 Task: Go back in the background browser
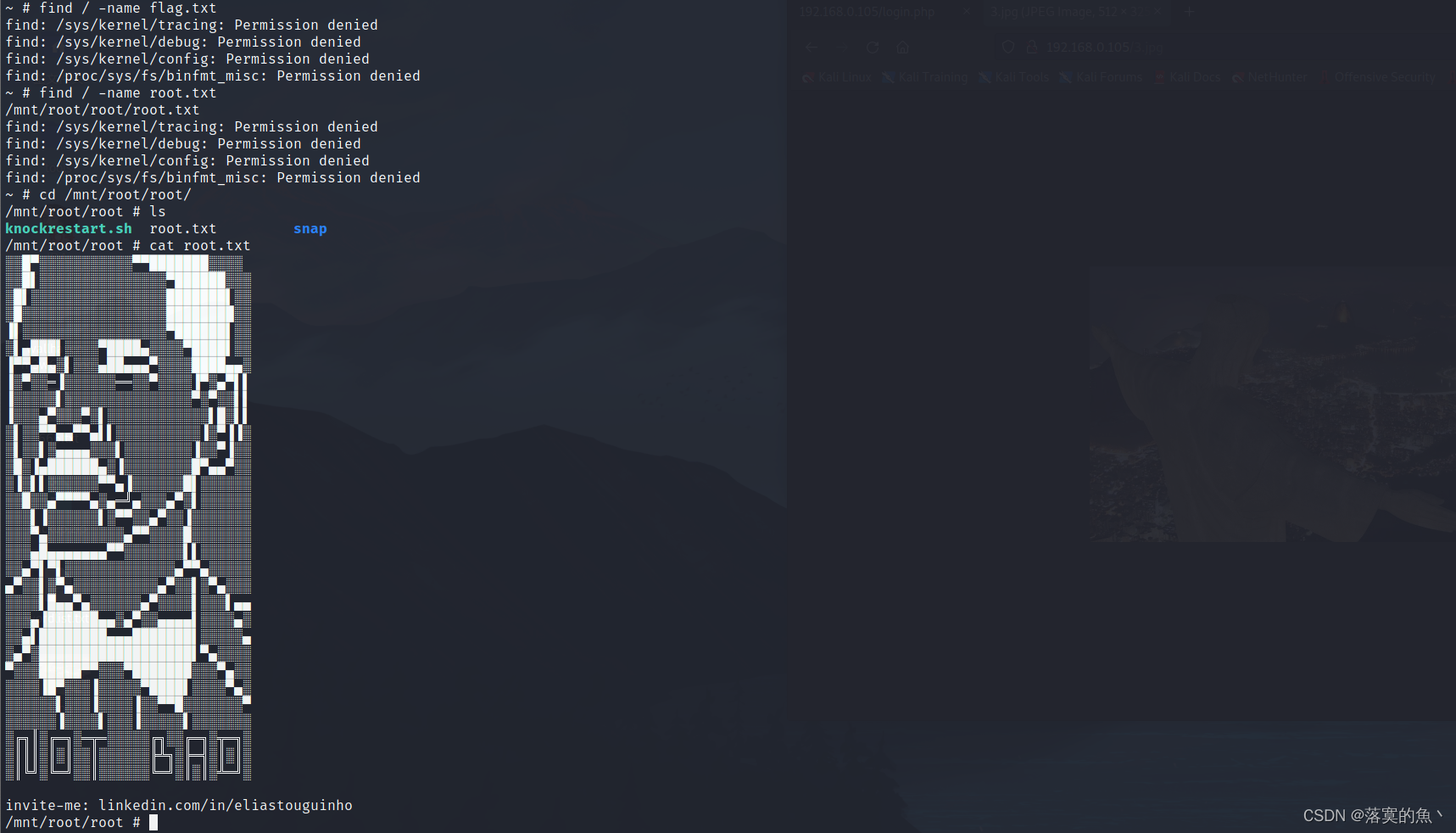tap(812, 48)
